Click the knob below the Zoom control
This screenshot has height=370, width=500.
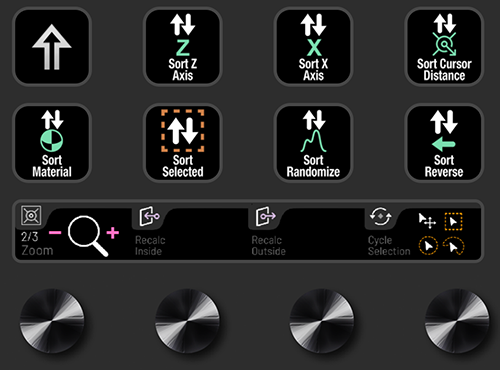pyautogui.click(x=52, y=321)
